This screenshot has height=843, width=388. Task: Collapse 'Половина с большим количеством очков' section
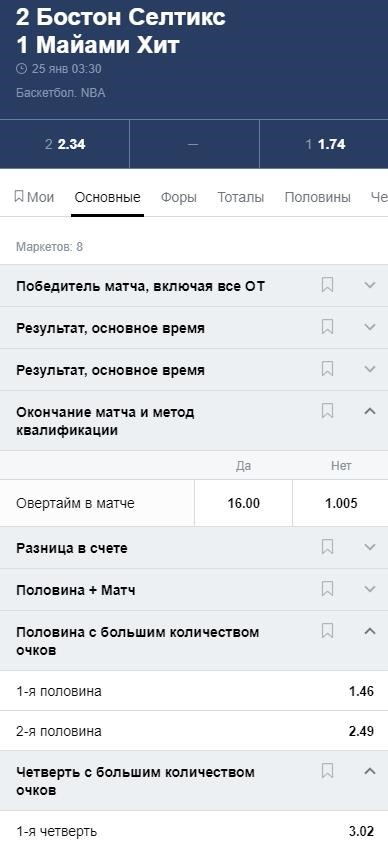370,631
